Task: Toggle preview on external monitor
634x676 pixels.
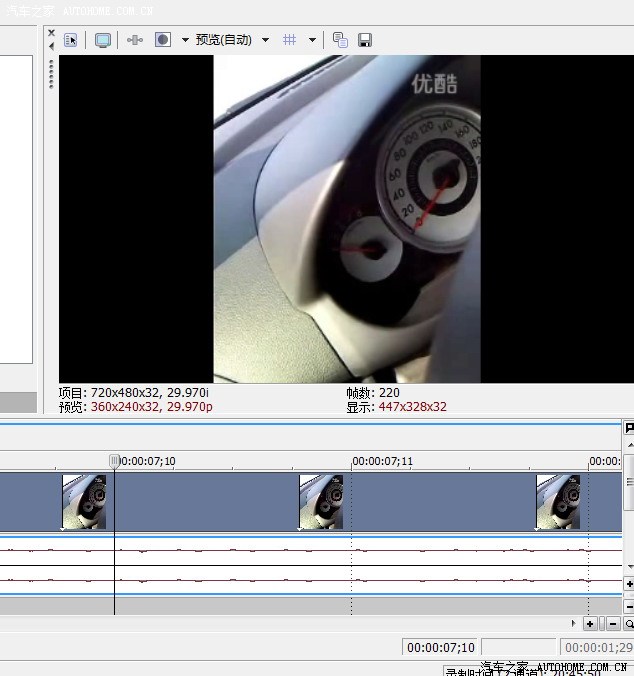Action: 102,40
